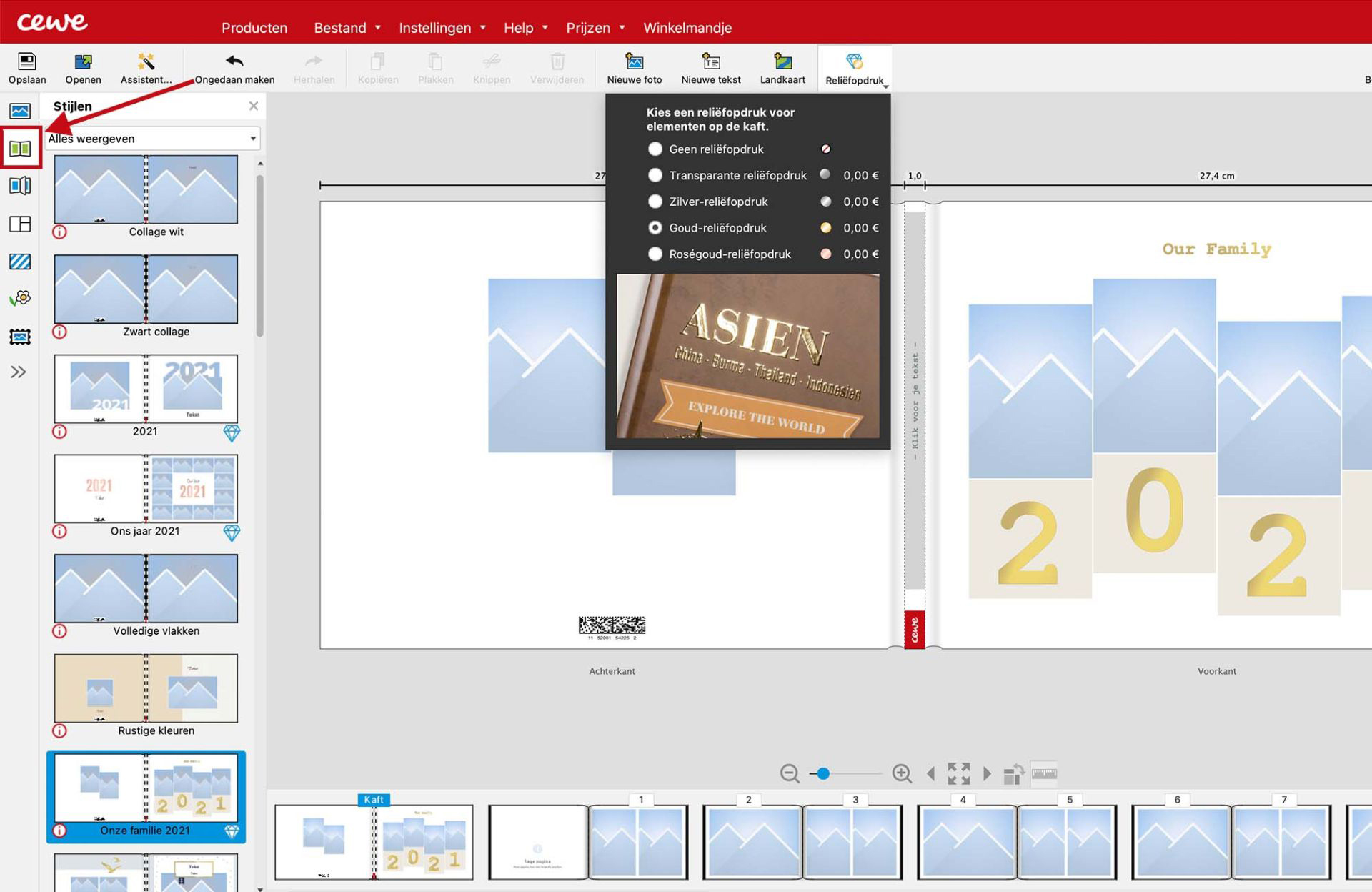Select the Rustige kleuren style thumbnail

click(x=146, y=688)
